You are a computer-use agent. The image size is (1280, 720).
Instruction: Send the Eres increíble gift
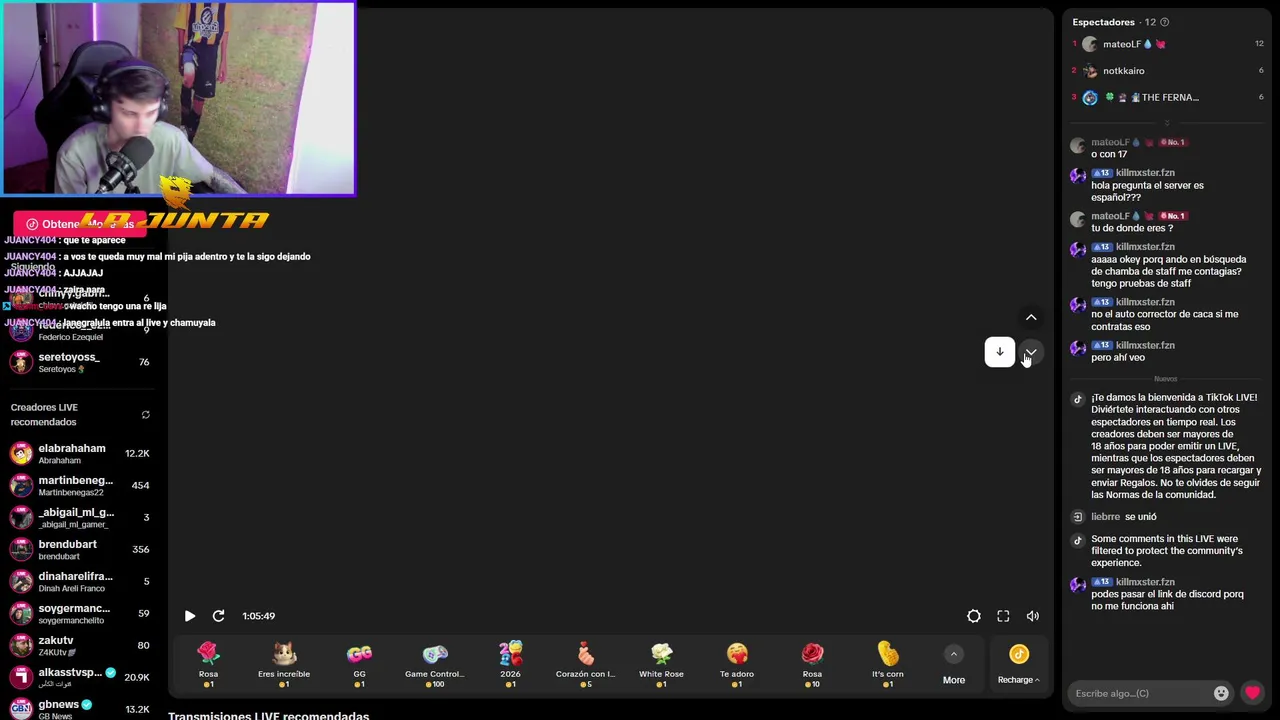tap(284, 665)
